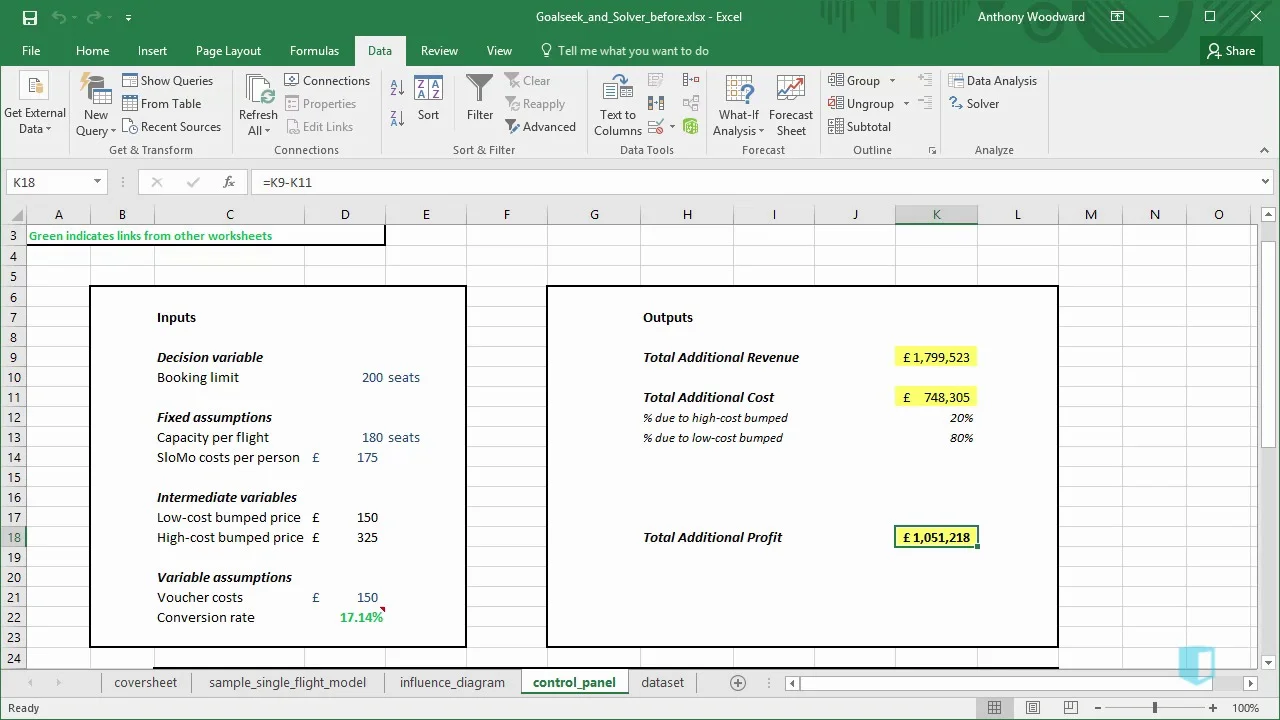Viewport: 1280px width, 720px height.
Task: Insert function using fx button
Action: coord(229,182)
